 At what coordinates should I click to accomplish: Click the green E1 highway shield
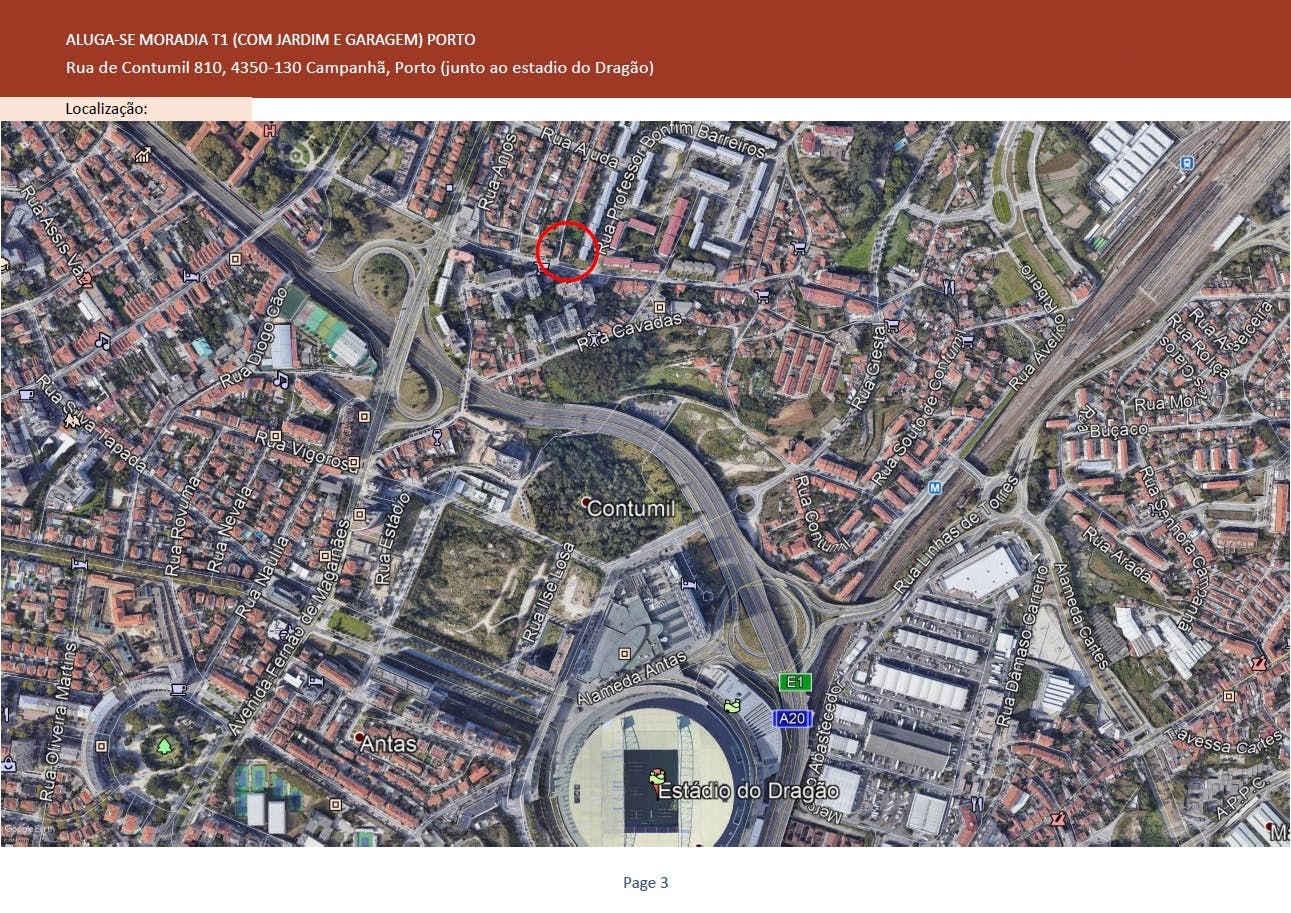pyautogui.click(x=795, y=682)
